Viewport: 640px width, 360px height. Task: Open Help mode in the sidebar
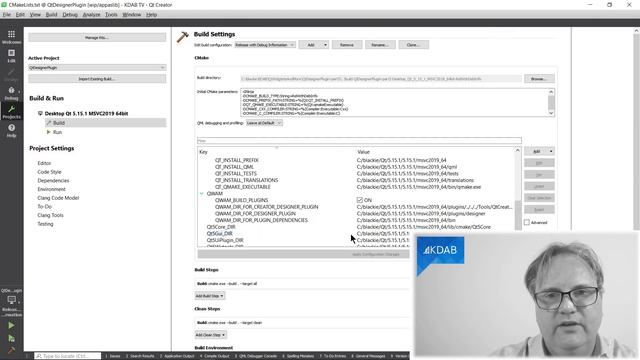point(11,131)
